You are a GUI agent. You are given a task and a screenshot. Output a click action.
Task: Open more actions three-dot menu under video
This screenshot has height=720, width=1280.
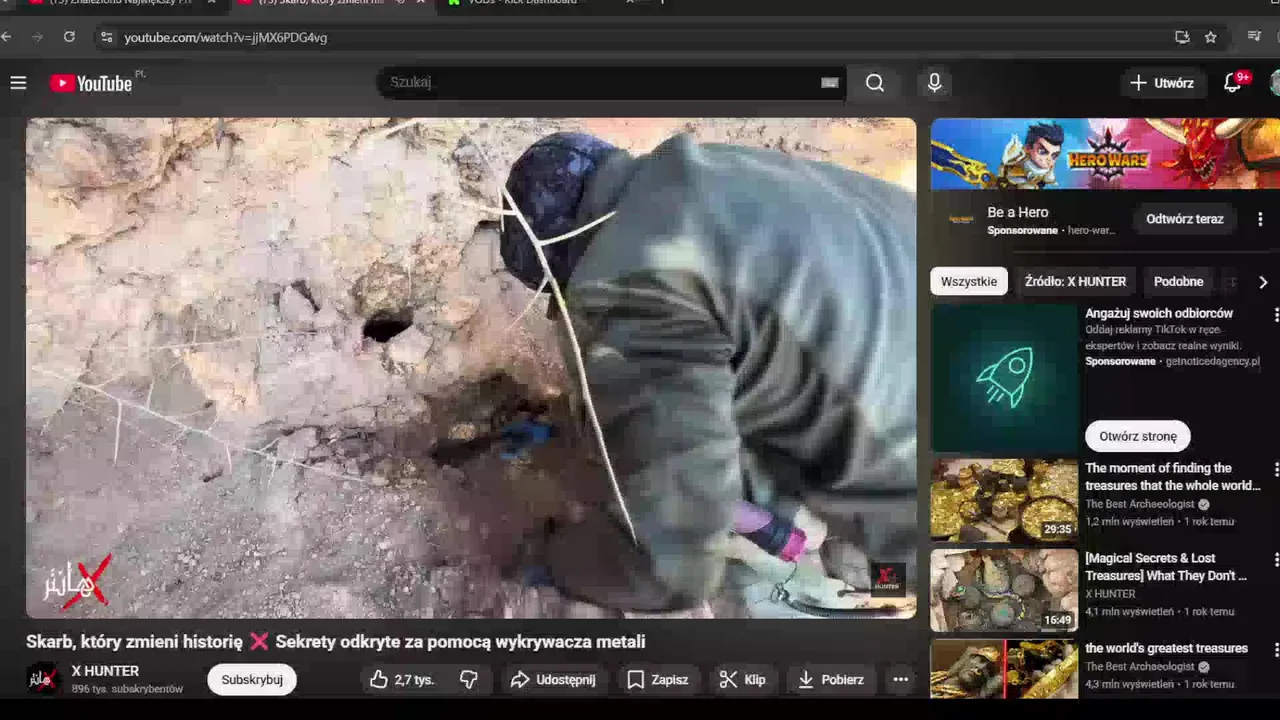[x=900, y=680]
